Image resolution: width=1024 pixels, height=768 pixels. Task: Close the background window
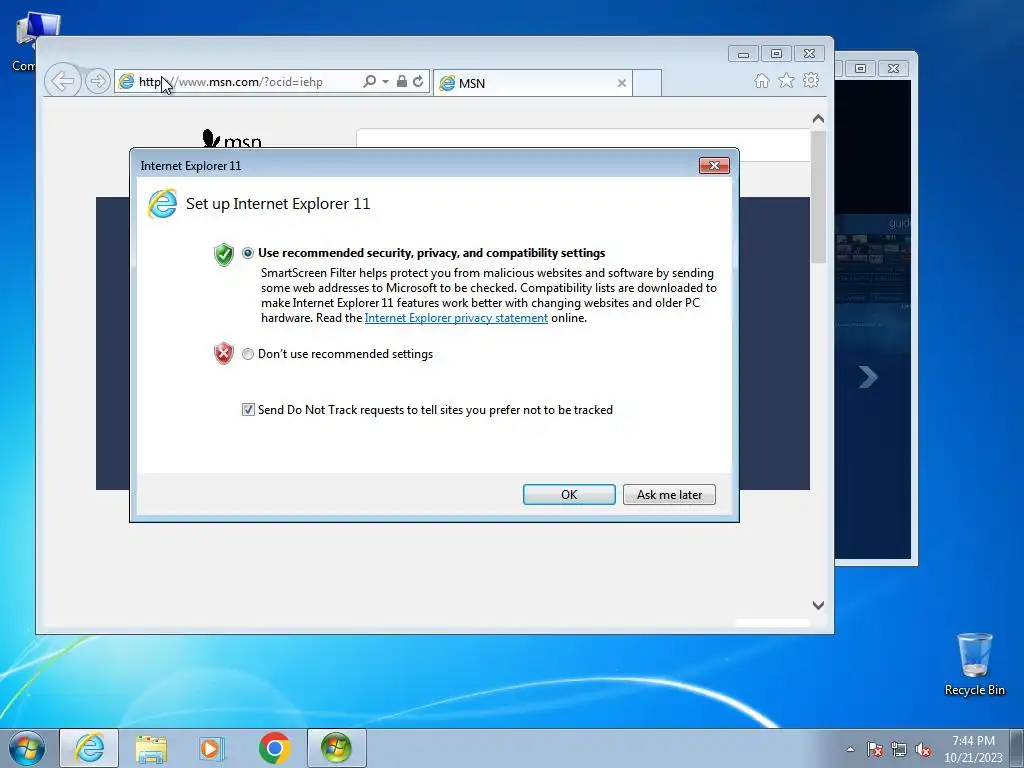893,68
